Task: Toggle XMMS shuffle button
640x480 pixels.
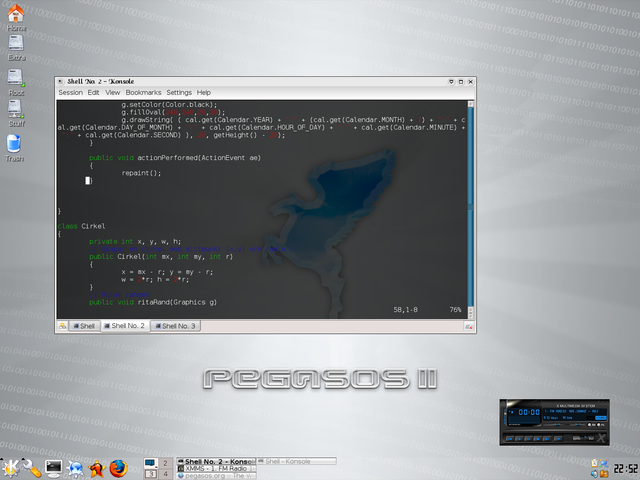Action: (576, 438)
